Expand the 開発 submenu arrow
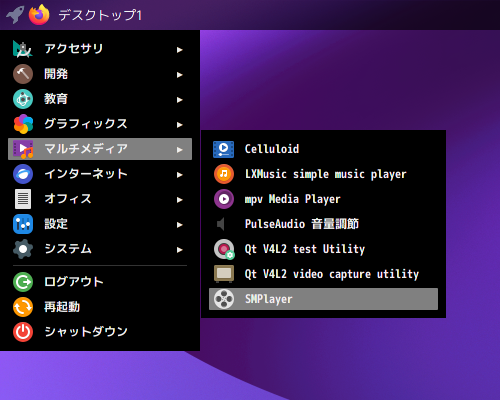500x400 pixels. pyautogui.click(x=180, y=75)
